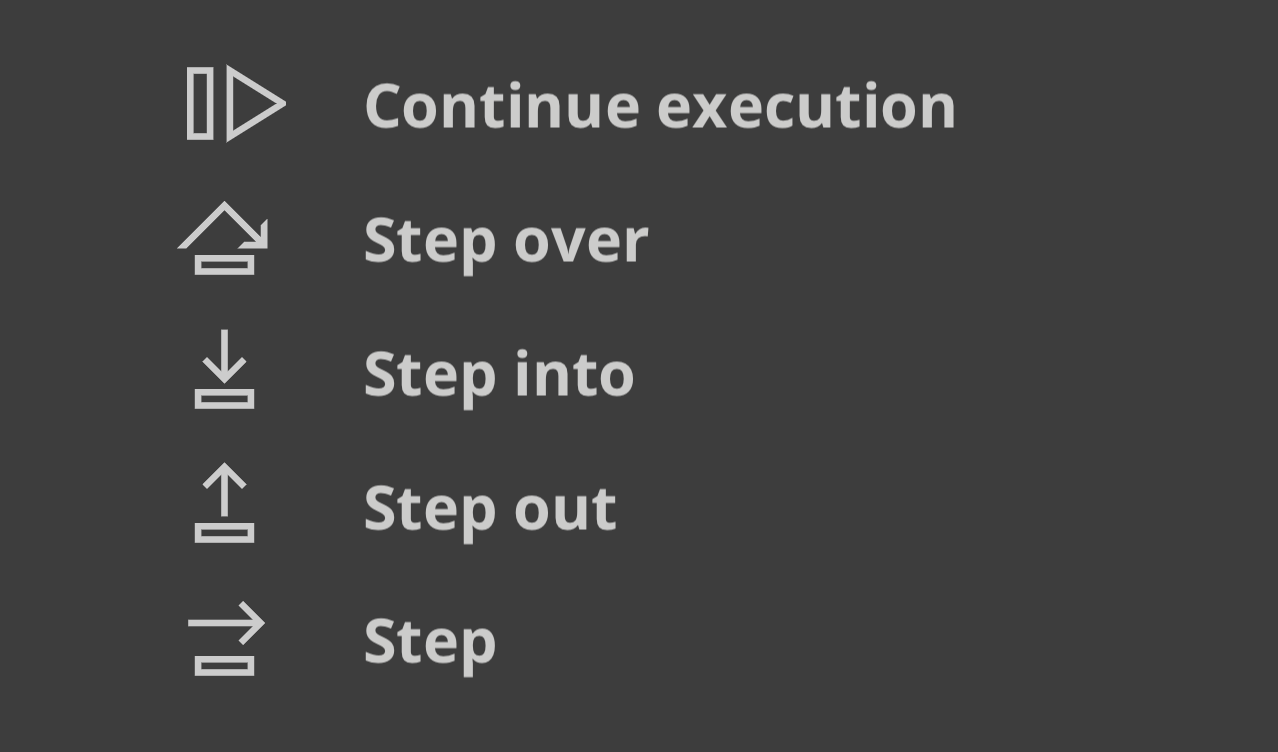Click the word "over" in second entry
Screen dimensions: 1278x752
pos(581,243)
